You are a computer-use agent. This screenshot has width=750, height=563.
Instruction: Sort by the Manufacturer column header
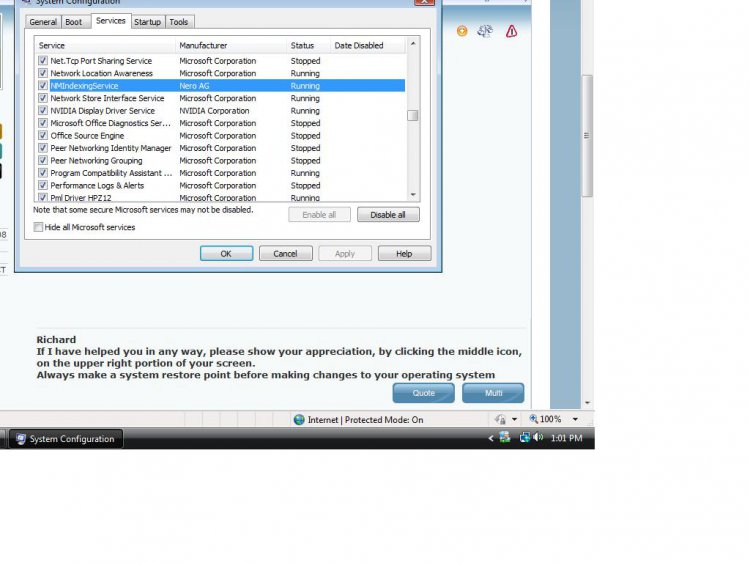tap(231, 45)
